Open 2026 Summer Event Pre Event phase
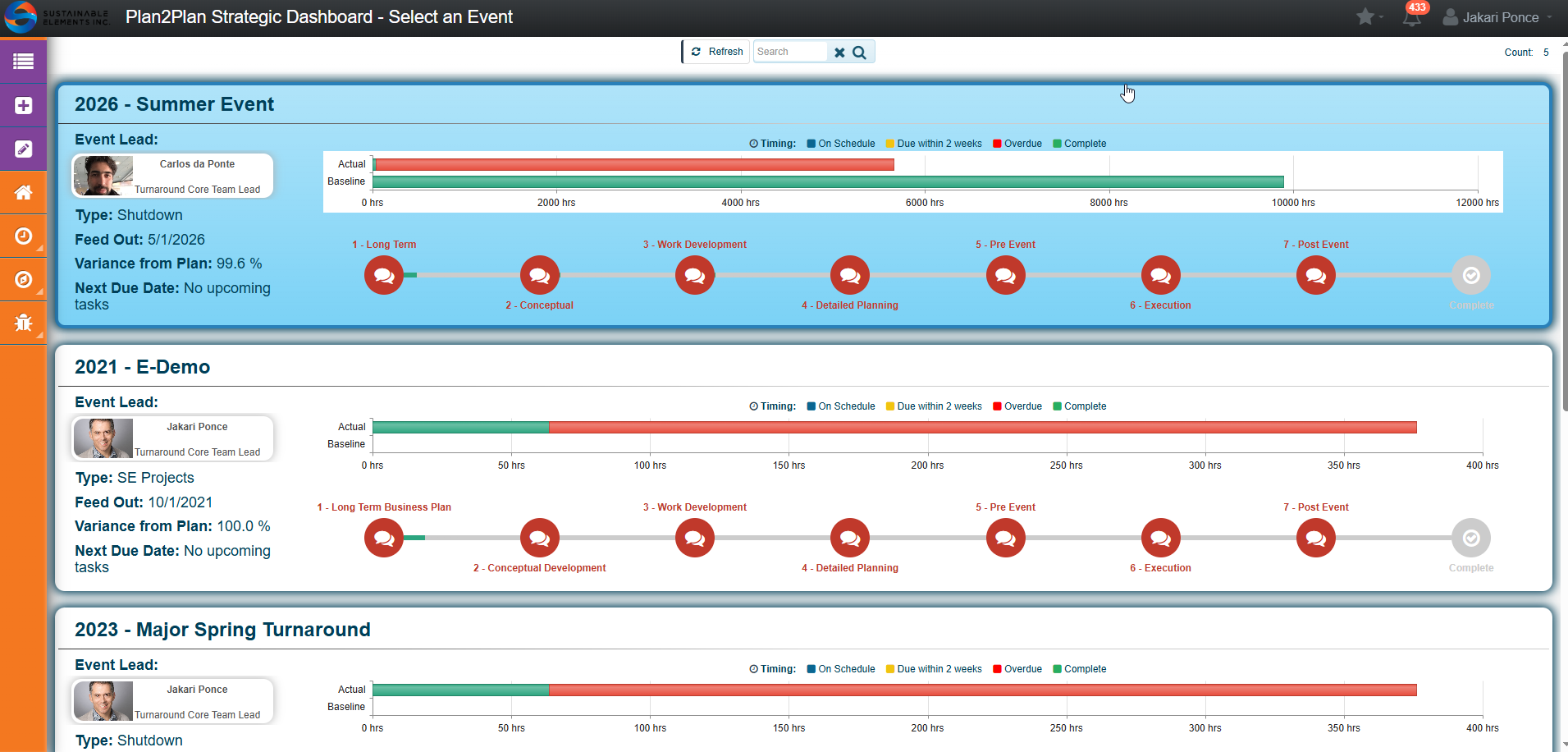The height and width of the screenshot is (752, 1568). click(x=1006, y=275)
